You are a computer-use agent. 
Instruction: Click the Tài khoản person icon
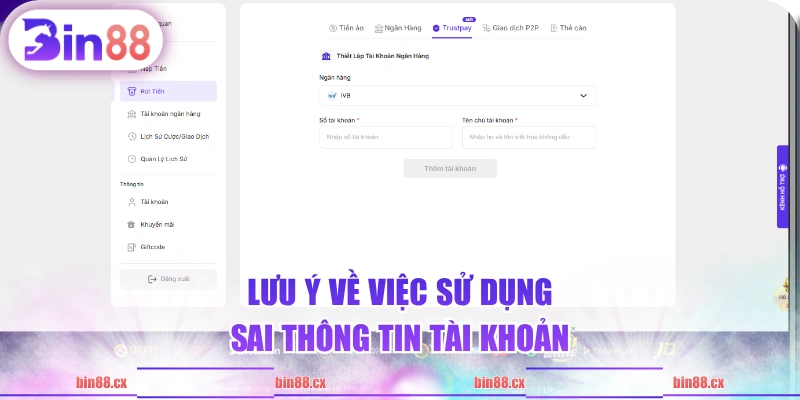coord(132,202)
